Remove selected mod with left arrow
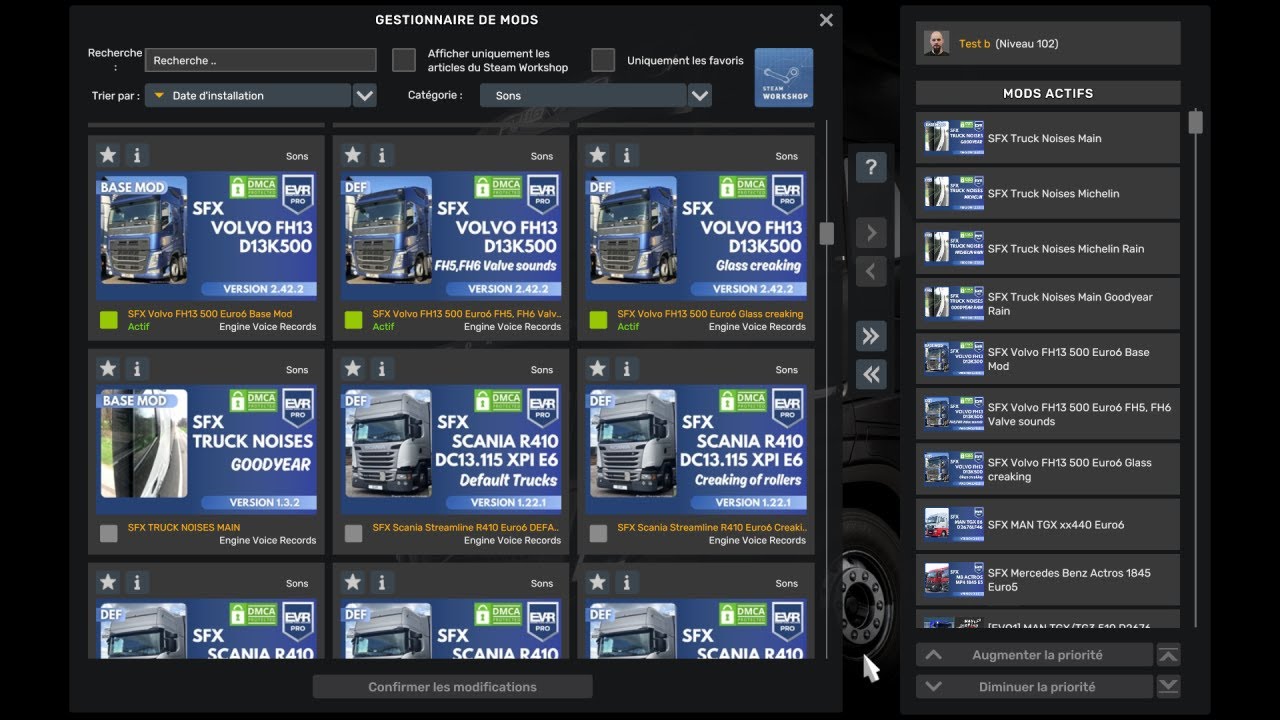Screen dimensions: 1280x720 click(871, 271)
